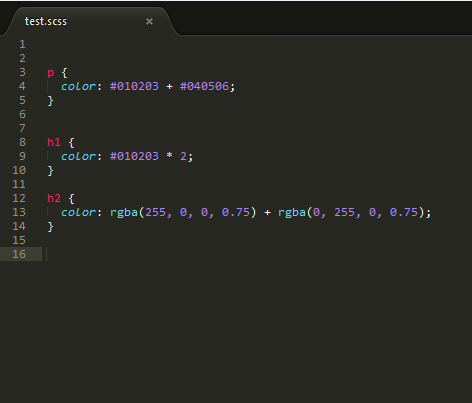Click the 255 in the first rgba
The height and width of the screenshot is (403, 472).
pyautogui.click(x=155, y=212)
